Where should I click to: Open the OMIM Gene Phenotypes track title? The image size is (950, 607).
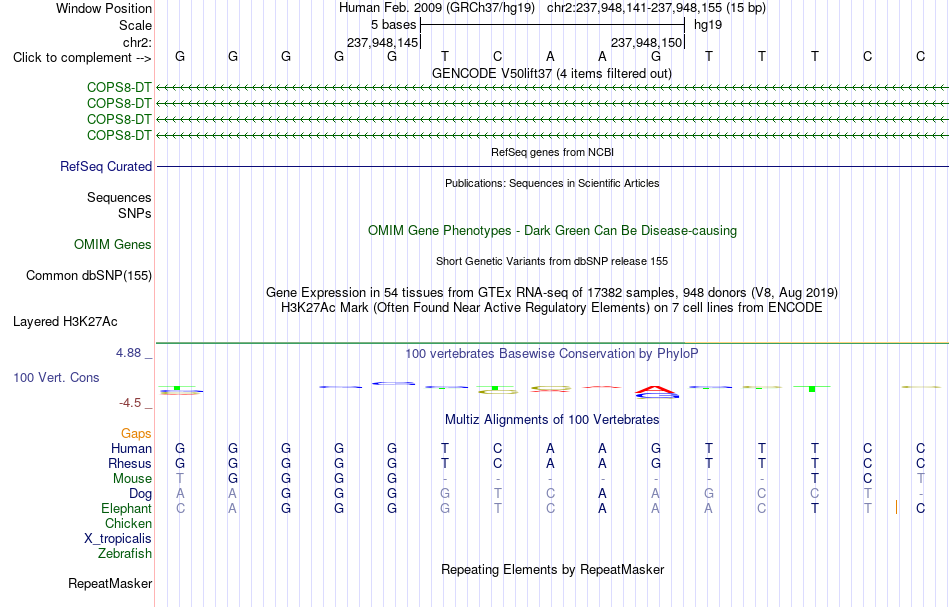pyautogui.click(x=552, y=230)
